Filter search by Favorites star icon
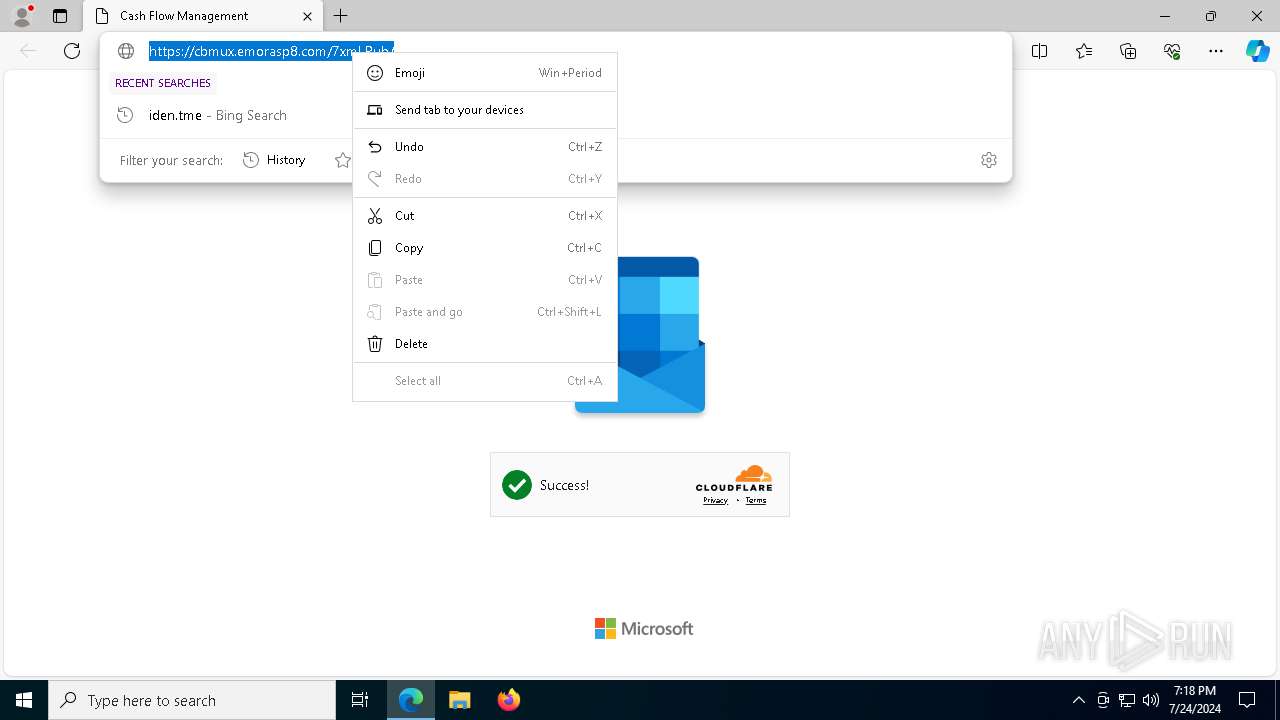The height and width of the screenshot is (720, 1280). [x=343, y=160]
